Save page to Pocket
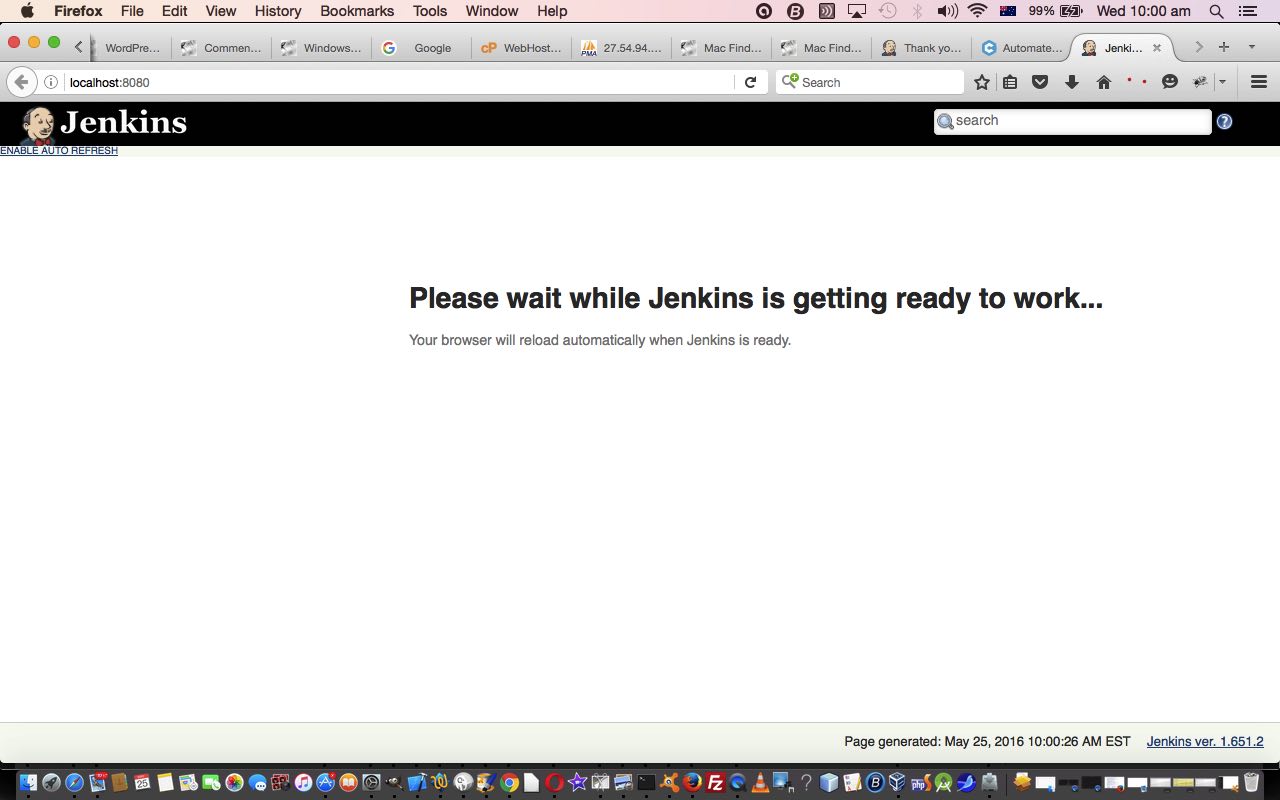 click(x=1040, y=82)
